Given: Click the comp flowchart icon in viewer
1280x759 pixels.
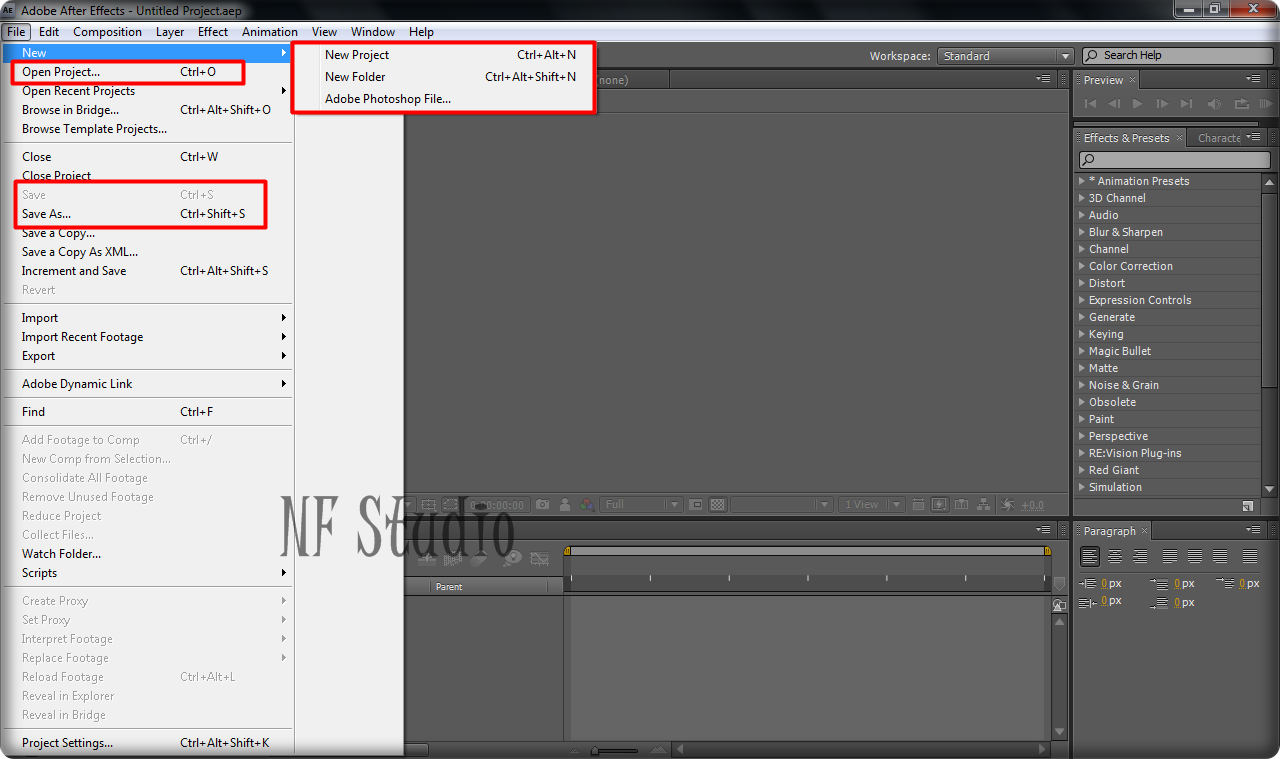Looking at the screenshot, I should 983,504.
